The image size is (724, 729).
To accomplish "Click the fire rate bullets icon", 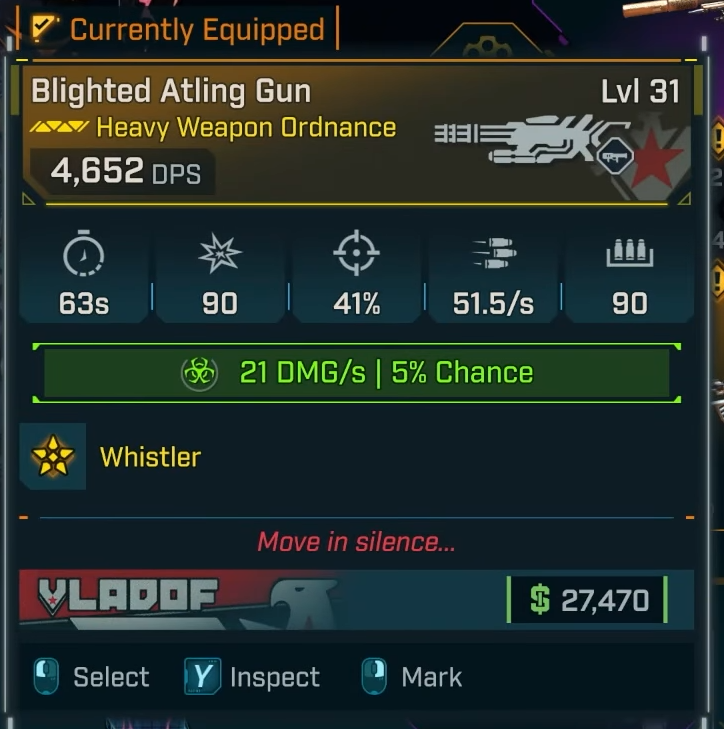I will [494, 253].
